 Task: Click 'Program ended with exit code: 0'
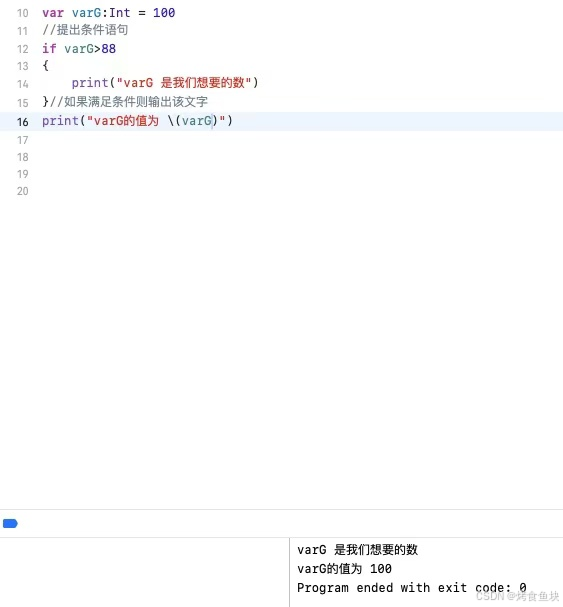tap(412, 588)
